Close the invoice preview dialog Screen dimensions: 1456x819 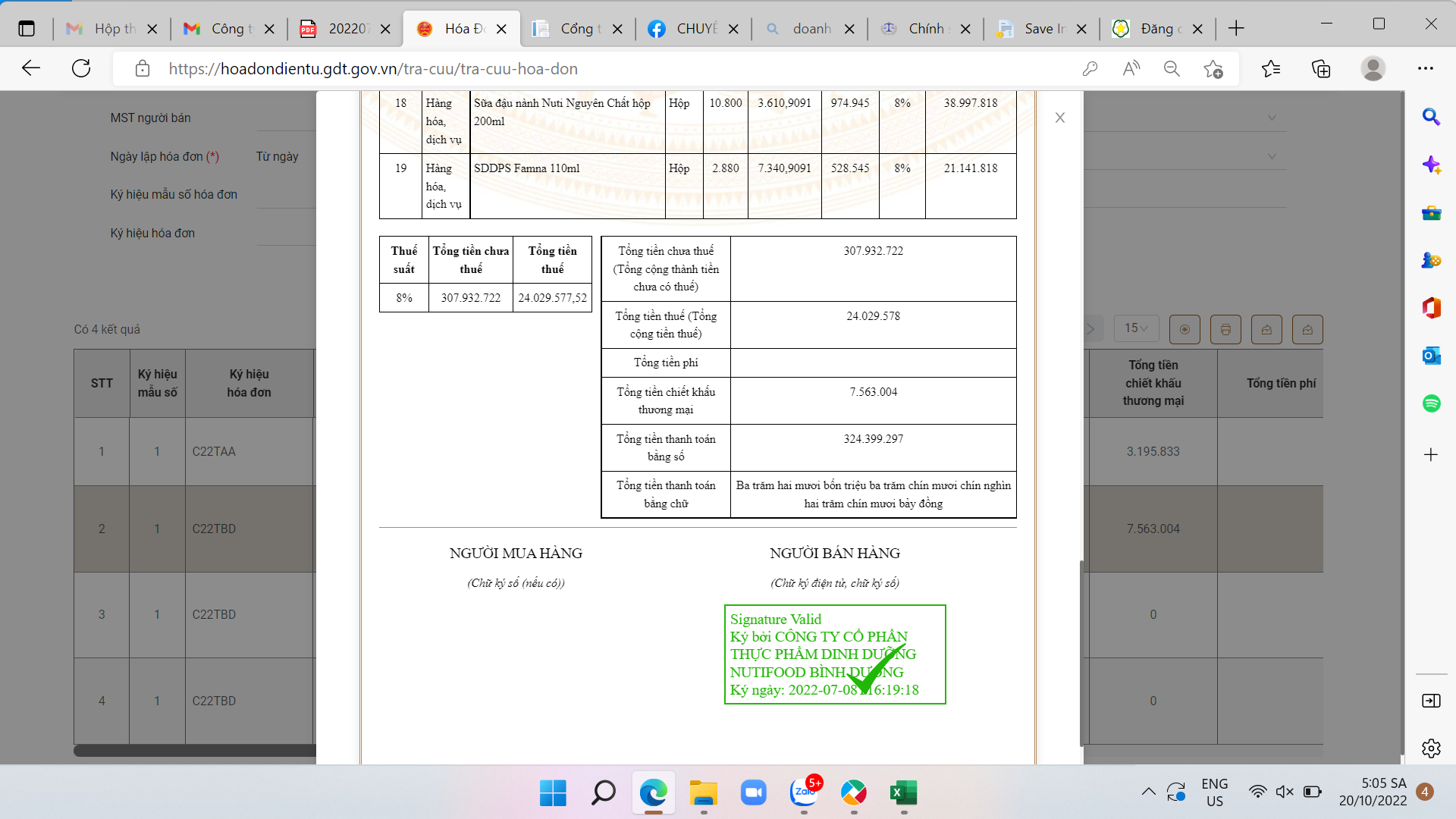1059,118
